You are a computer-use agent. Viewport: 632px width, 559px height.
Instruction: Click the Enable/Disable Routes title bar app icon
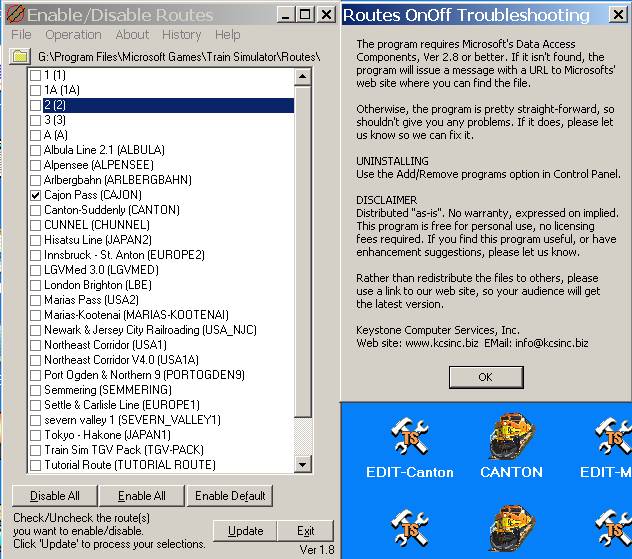coord(15,14)
